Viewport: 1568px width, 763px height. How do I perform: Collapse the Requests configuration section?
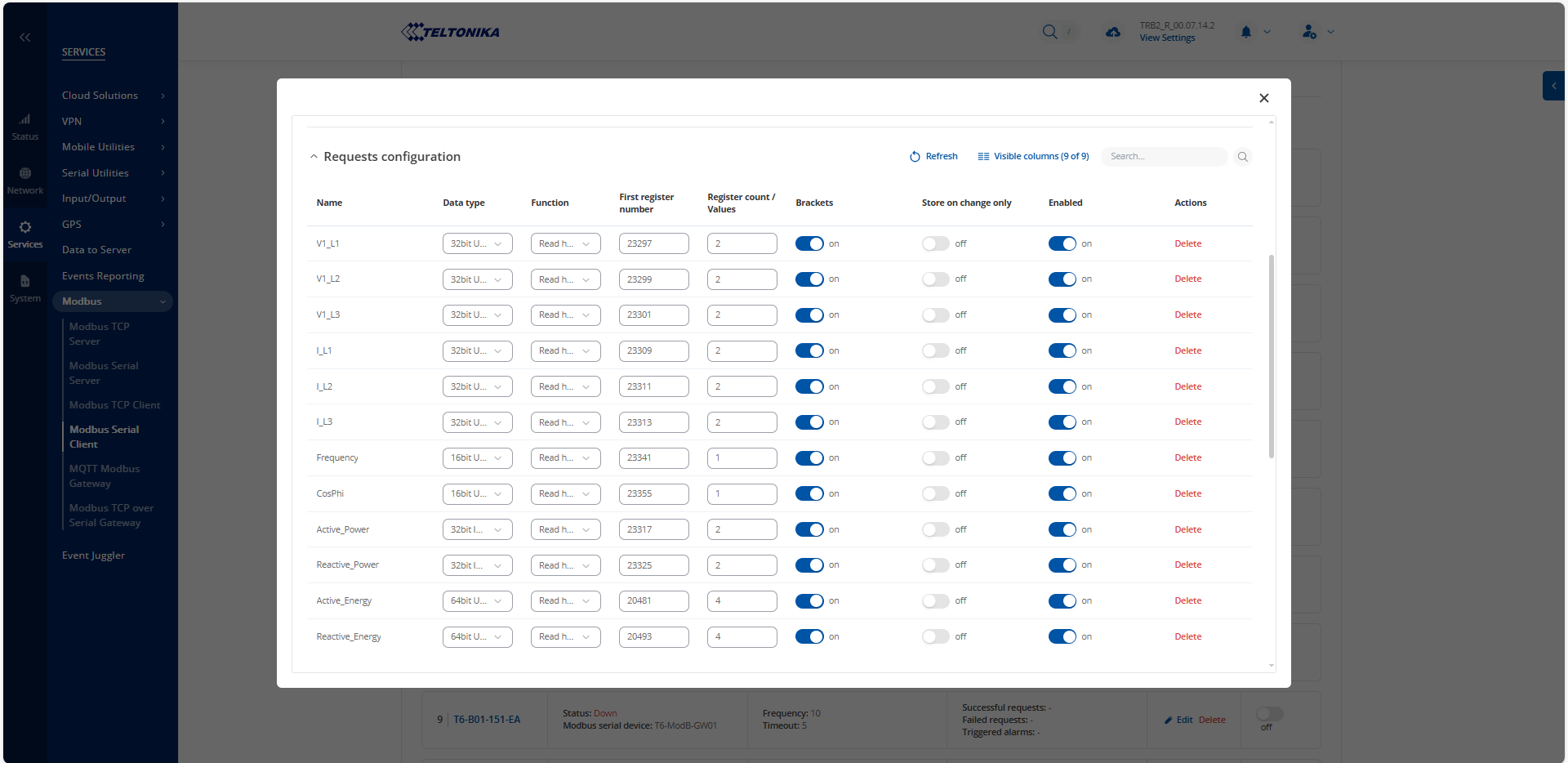(314, 157)
